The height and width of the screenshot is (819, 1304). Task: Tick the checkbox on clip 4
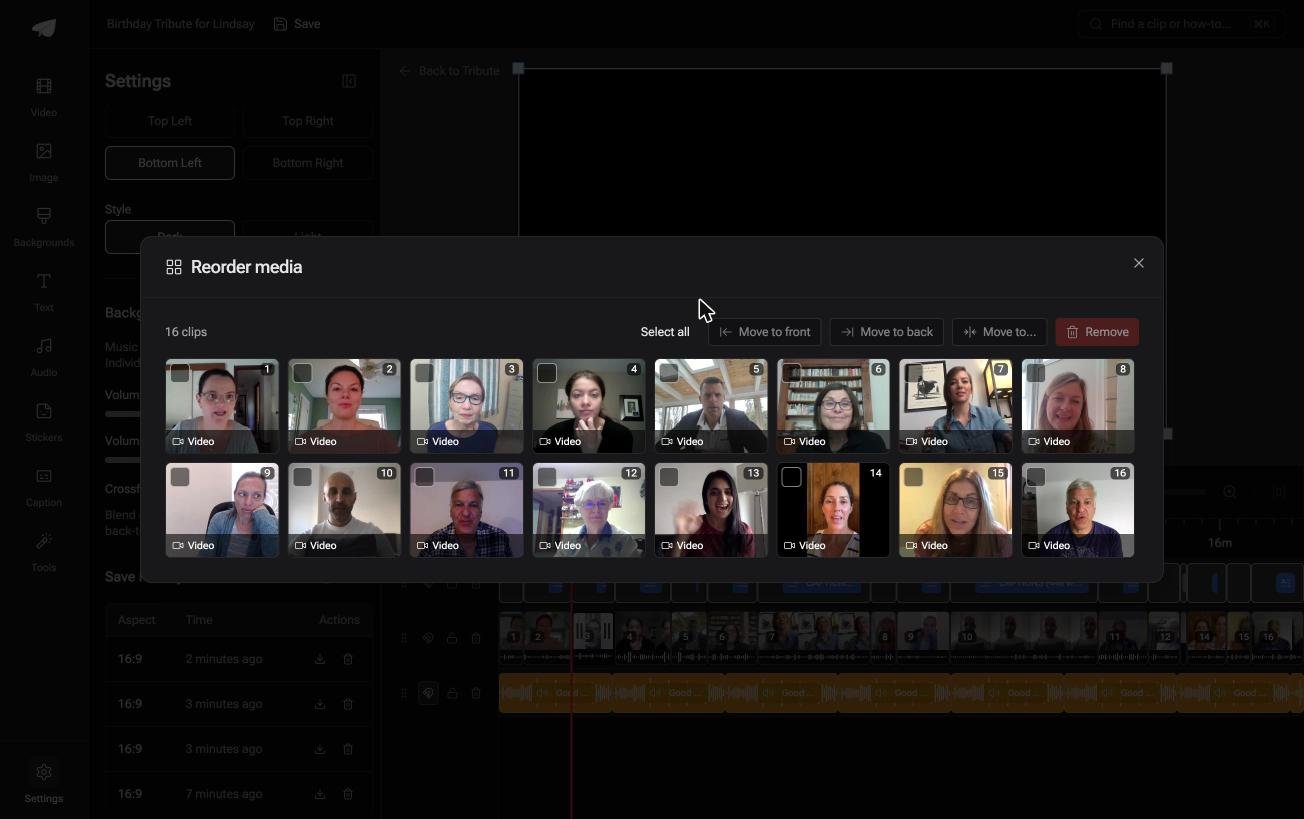pyautogui.click(x=547, y=373)
